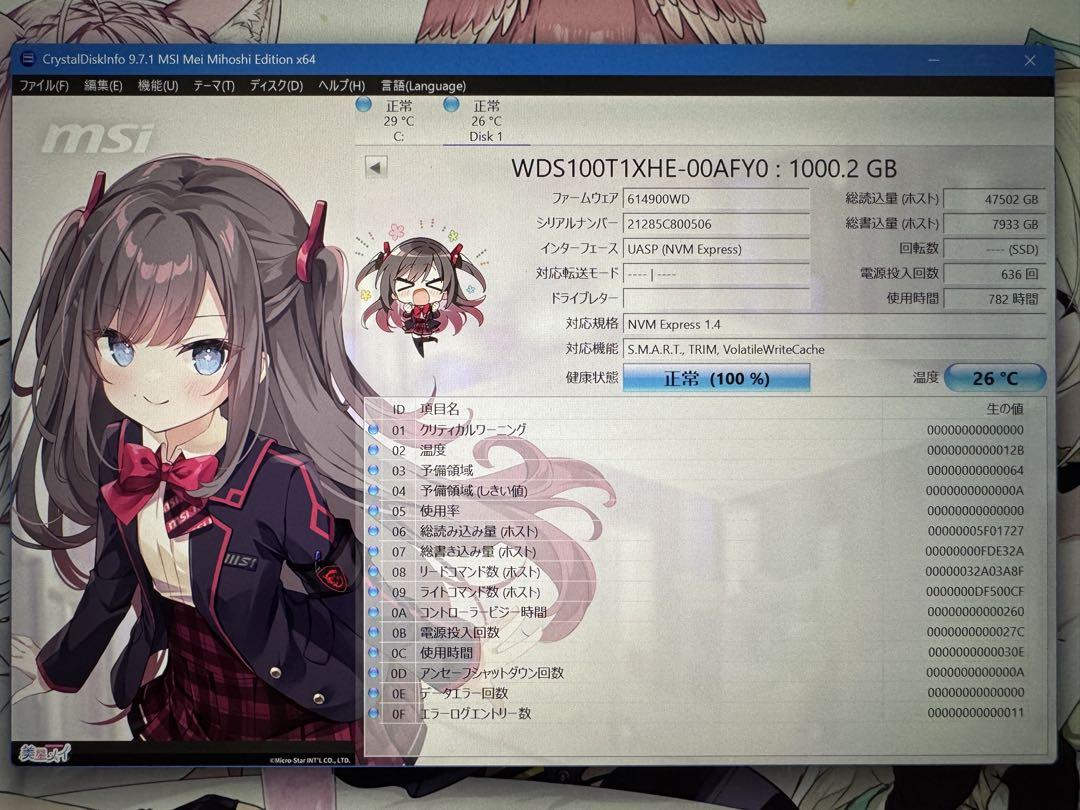Select the アンセーフシャットダウン回数 attribute name
1080x810 pixels.
point(492,673)
